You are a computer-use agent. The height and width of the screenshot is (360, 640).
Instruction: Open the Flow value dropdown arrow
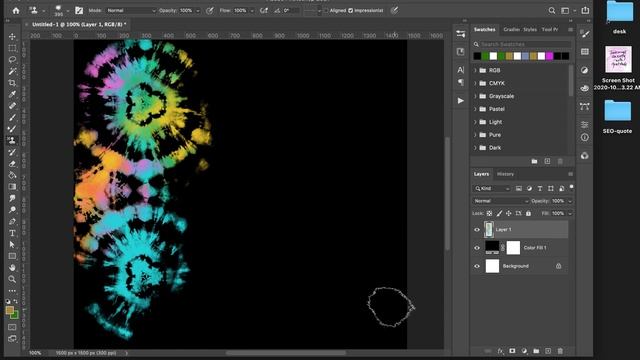pos(252,11)
